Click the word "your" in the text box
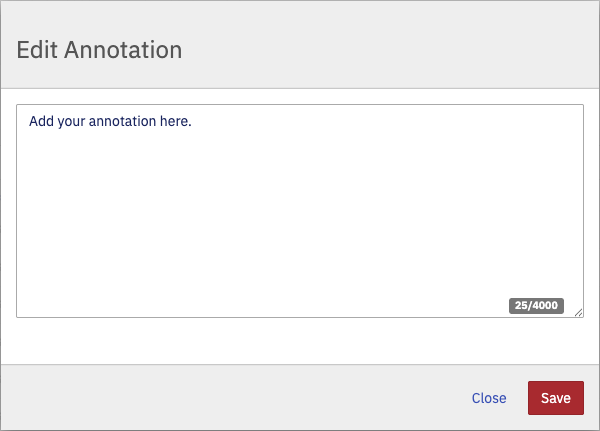The height and width of the screenshot is (431, 600). click(72, 122)
